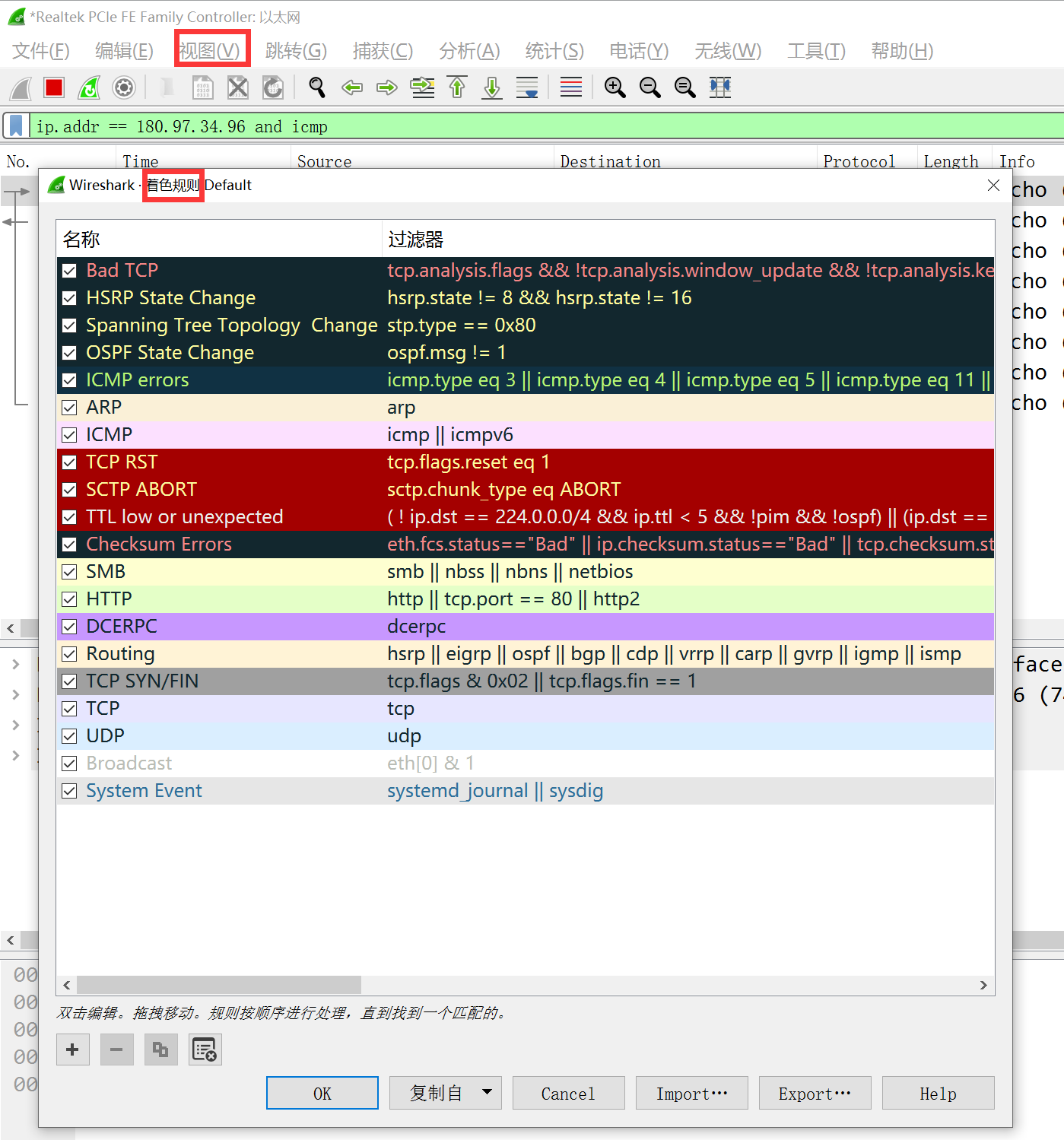Open the 捕获(C) menu
Image resolution: width=1064 pixels, height=1140 pixels.
click(x=383, y=51)
